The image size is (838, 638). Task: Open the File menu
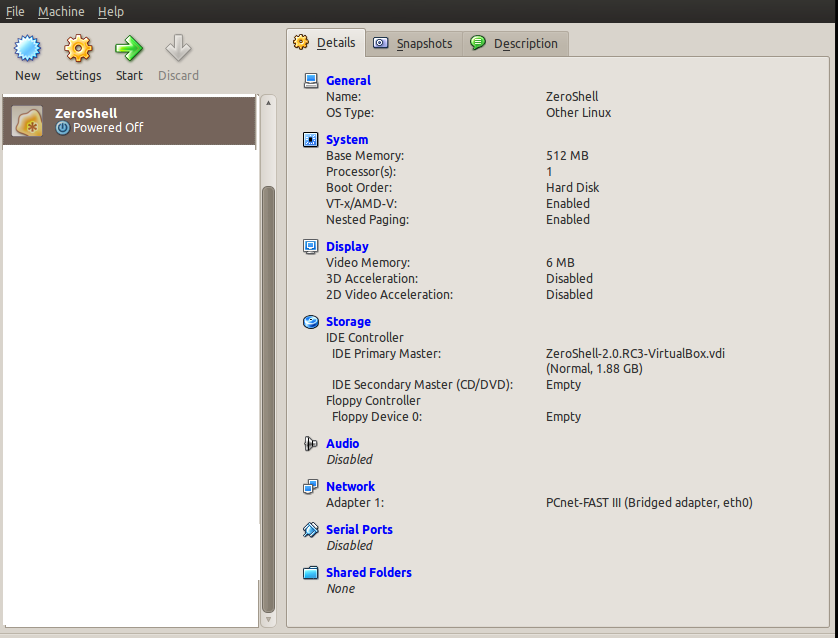(15, 11)
